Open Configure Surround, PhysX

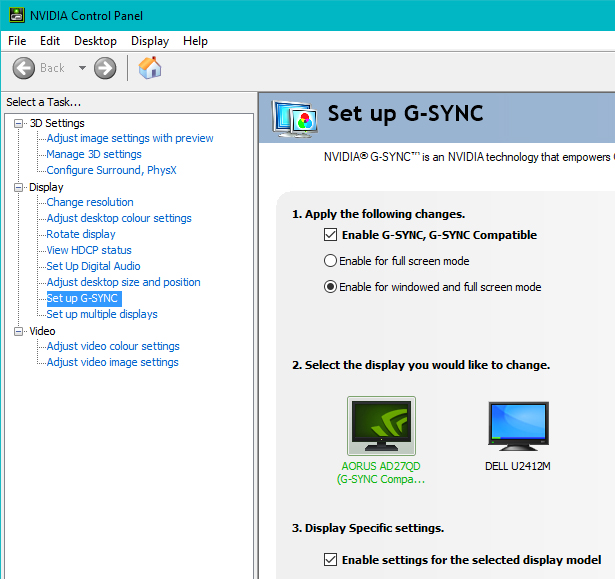[111, 170]
